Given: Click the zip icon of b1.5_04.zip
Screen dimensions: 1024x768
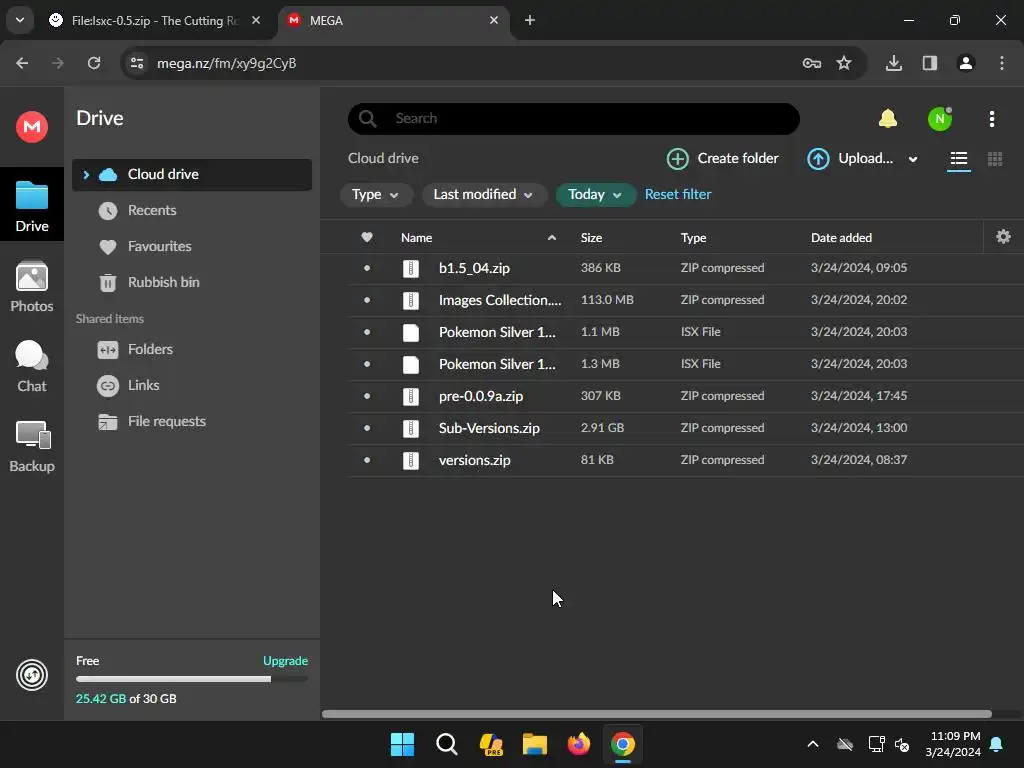Looking at the screenshot, I should click(x=410, y=268).
